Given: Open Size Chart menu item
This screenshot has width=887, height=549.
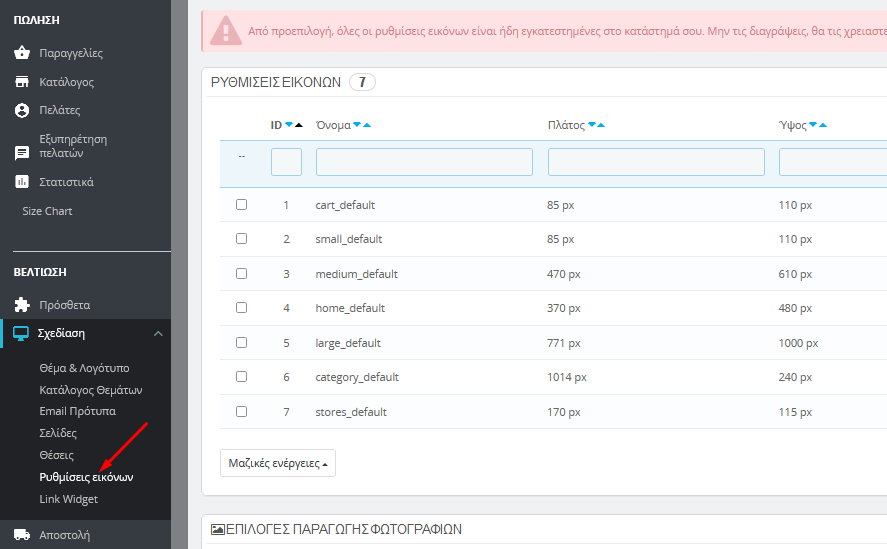Looking at the screenshot, I should [47, 211].
